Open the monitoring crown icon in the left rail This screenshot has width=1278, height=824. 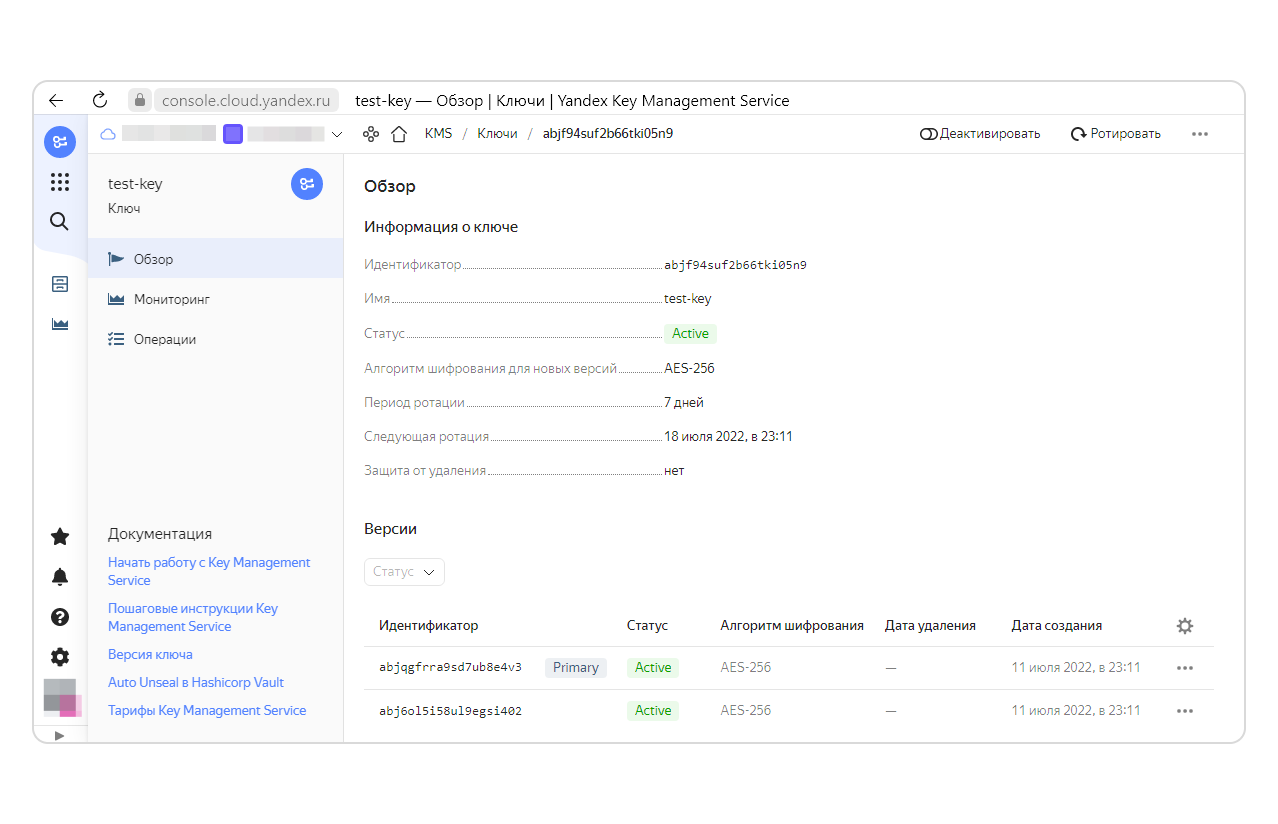(60, 324)
